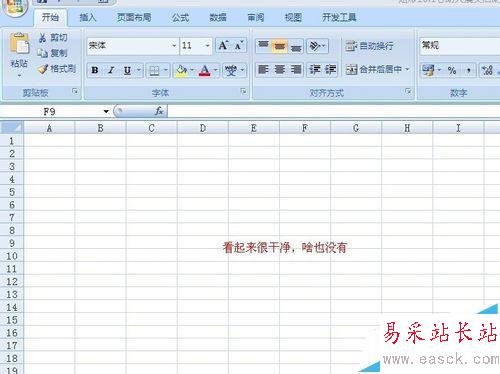
Task: Click accounting number format icon
Action: pyautogui.click(x=428, y=70)
